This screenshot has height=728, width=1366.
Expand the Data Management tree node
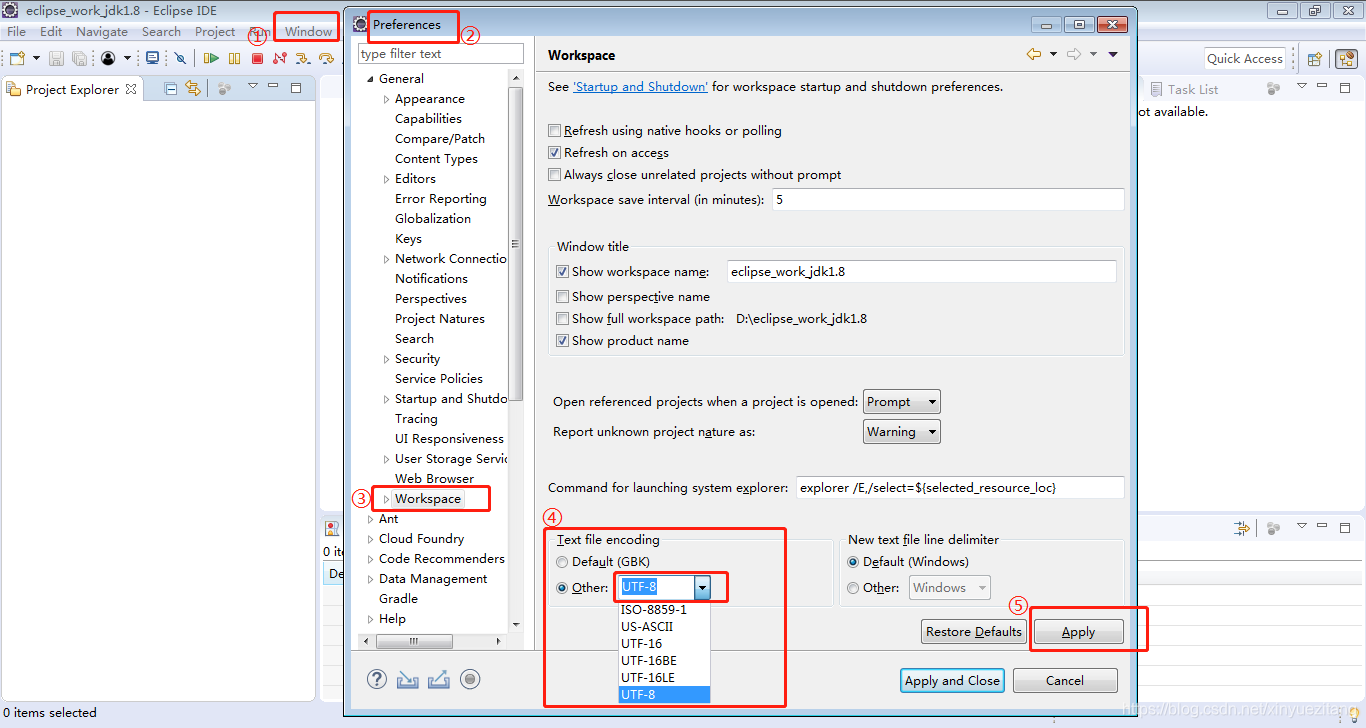point(370,579)
